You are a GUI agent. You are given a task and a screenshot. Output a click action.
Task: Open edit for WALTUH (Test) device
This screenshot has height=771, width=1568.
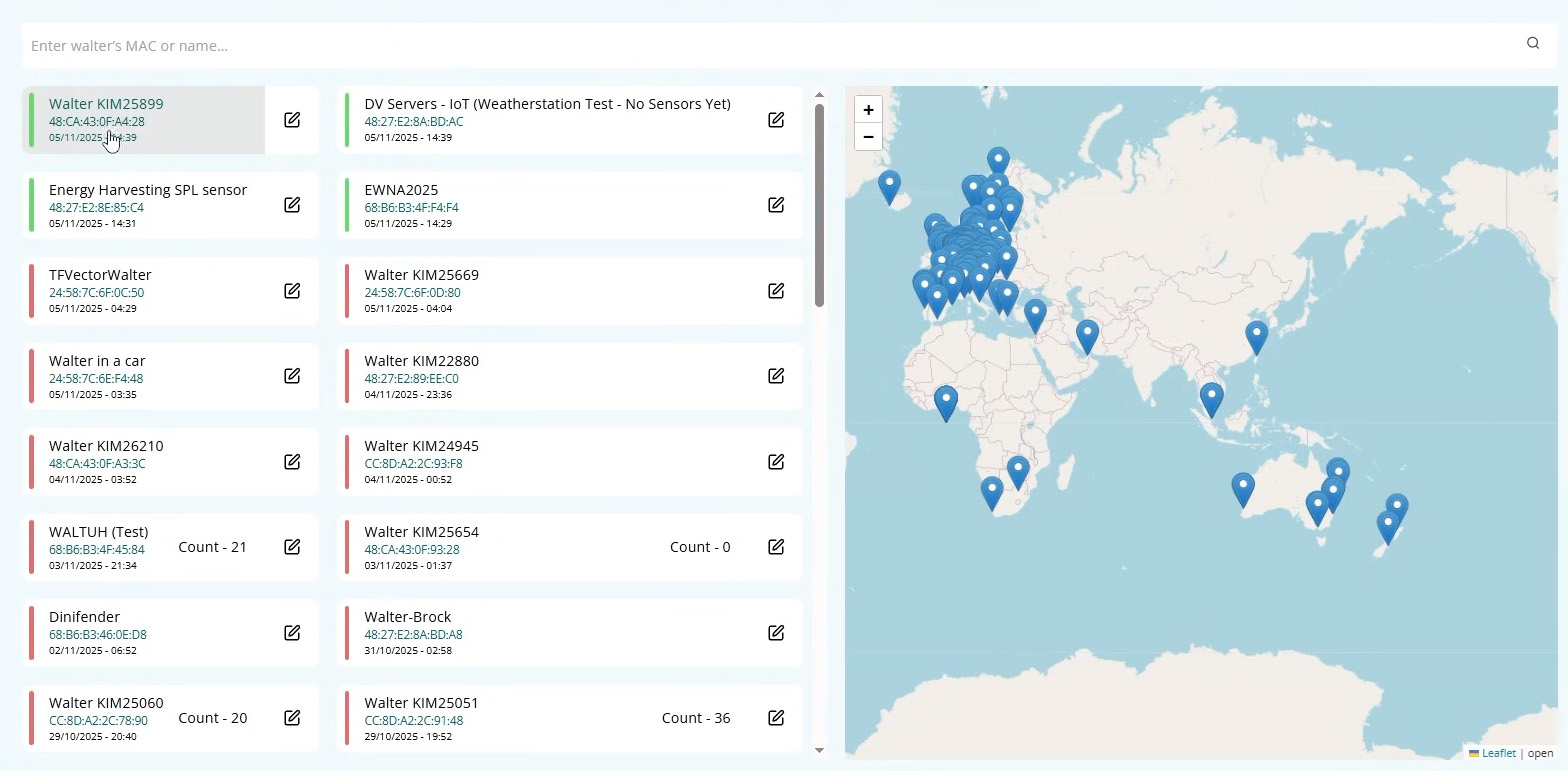tap(292, 547)
